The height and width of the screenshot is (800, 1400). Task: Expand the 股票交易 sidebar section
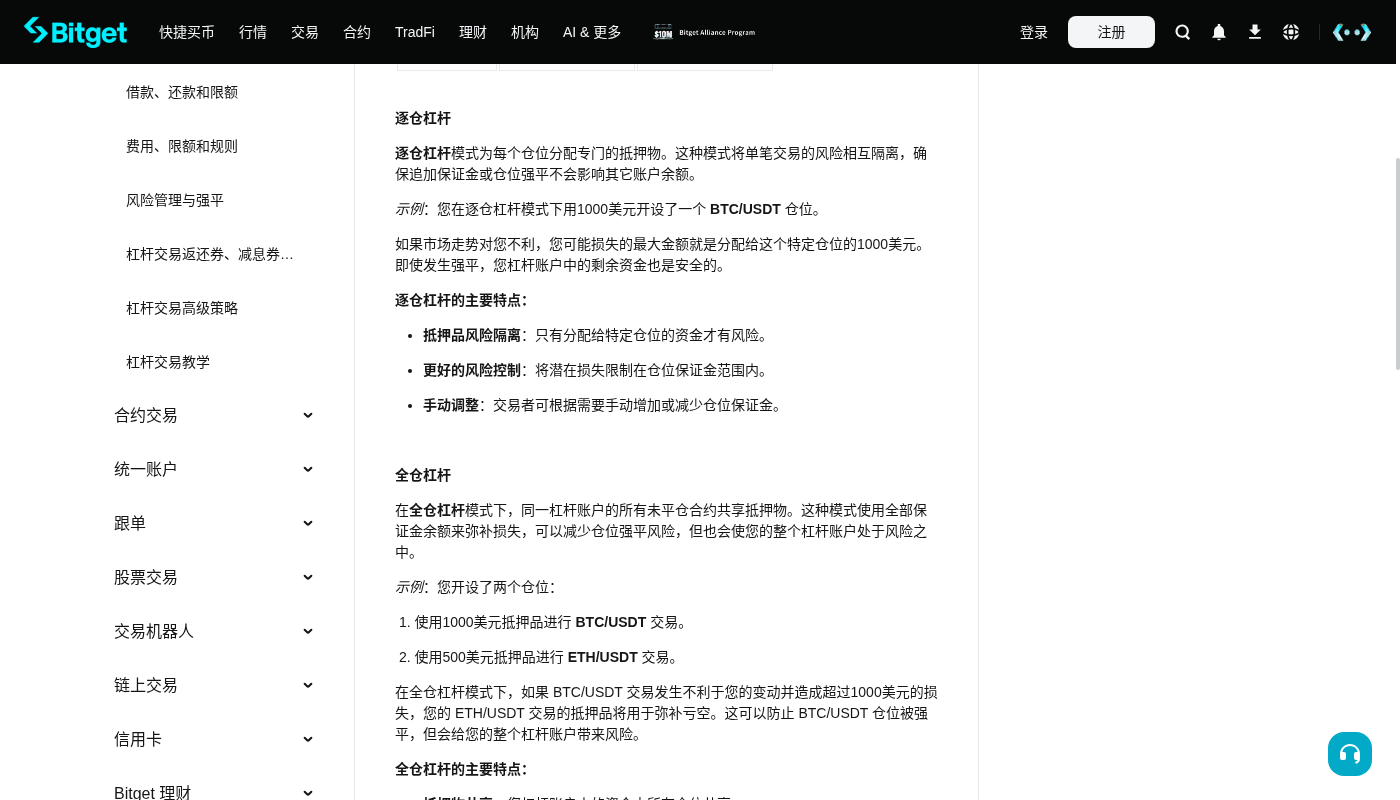click(214, 577)
